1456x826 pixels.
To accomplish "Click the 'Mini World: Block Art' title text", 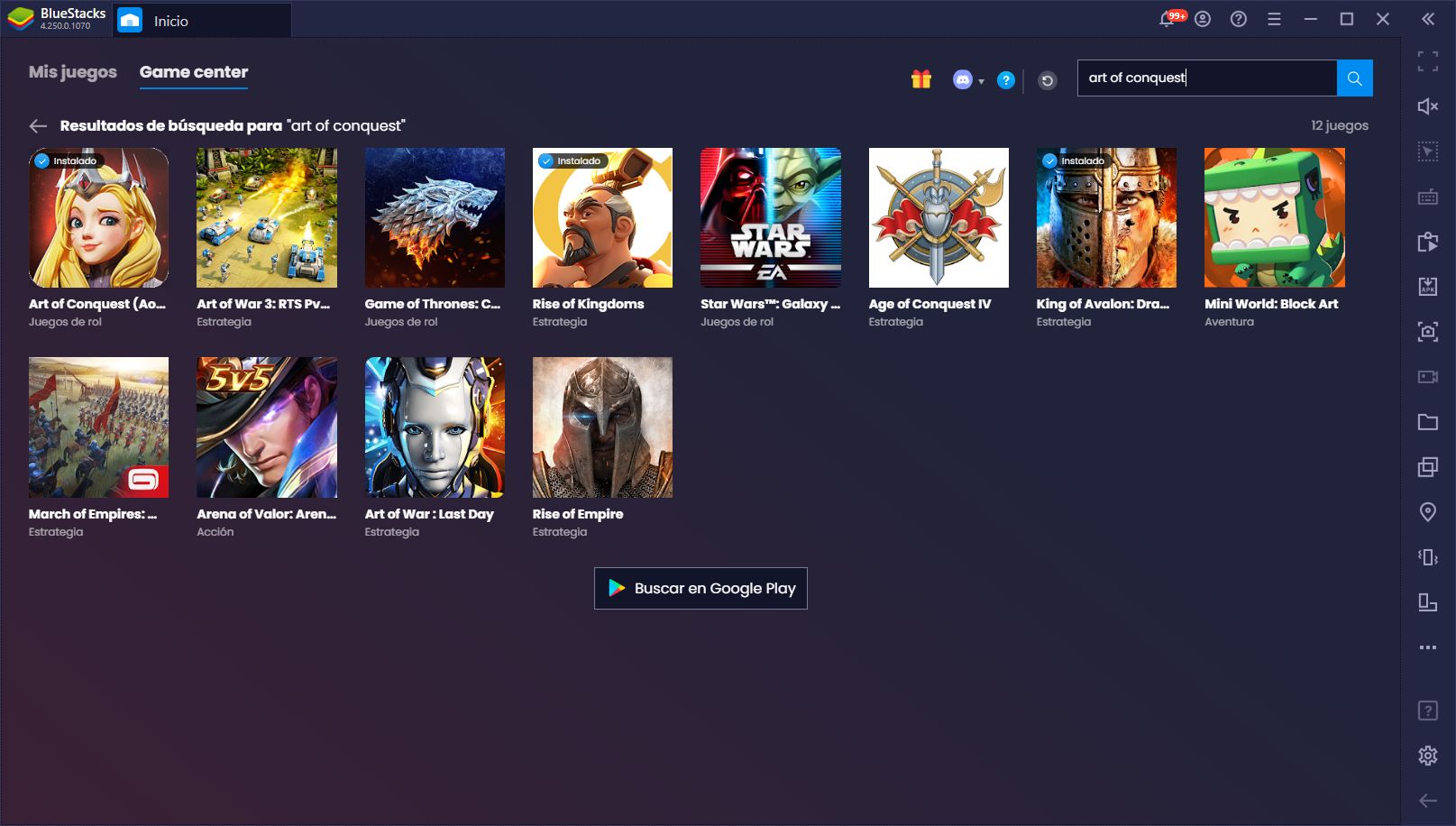I will coord(1271,304).
